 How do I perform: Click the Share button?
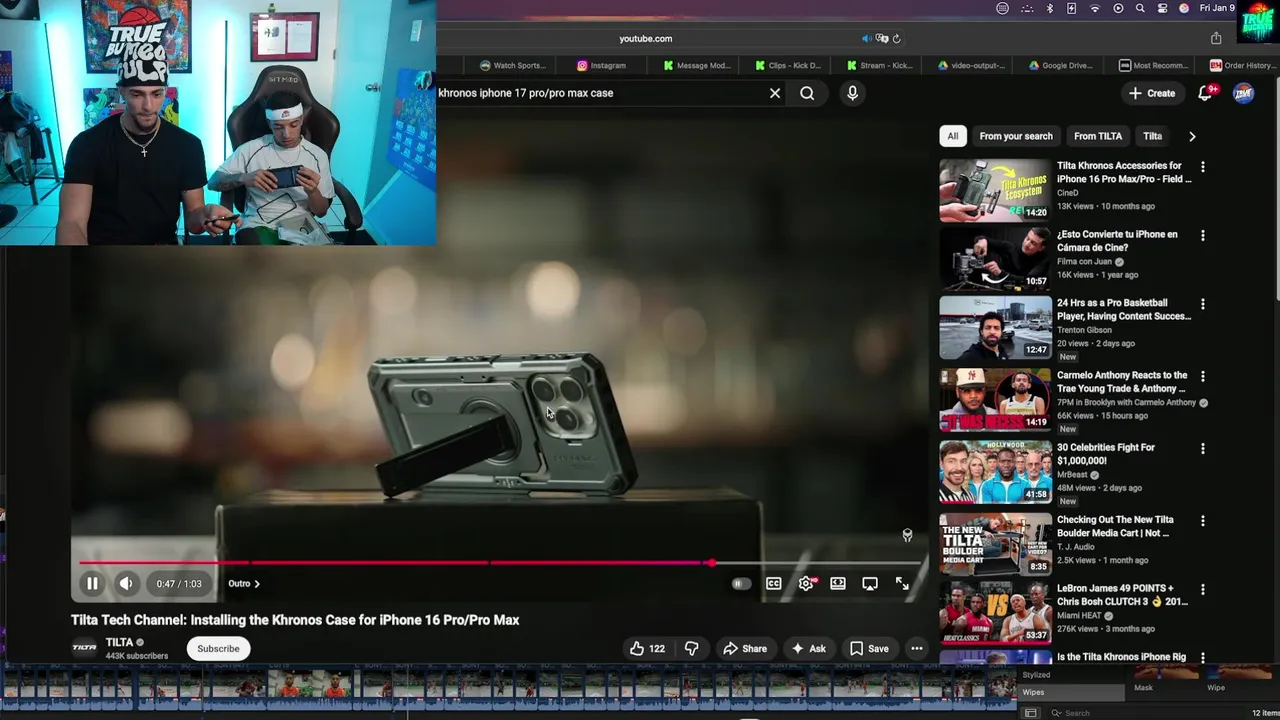pyautogui.click(x=745, y=648)
